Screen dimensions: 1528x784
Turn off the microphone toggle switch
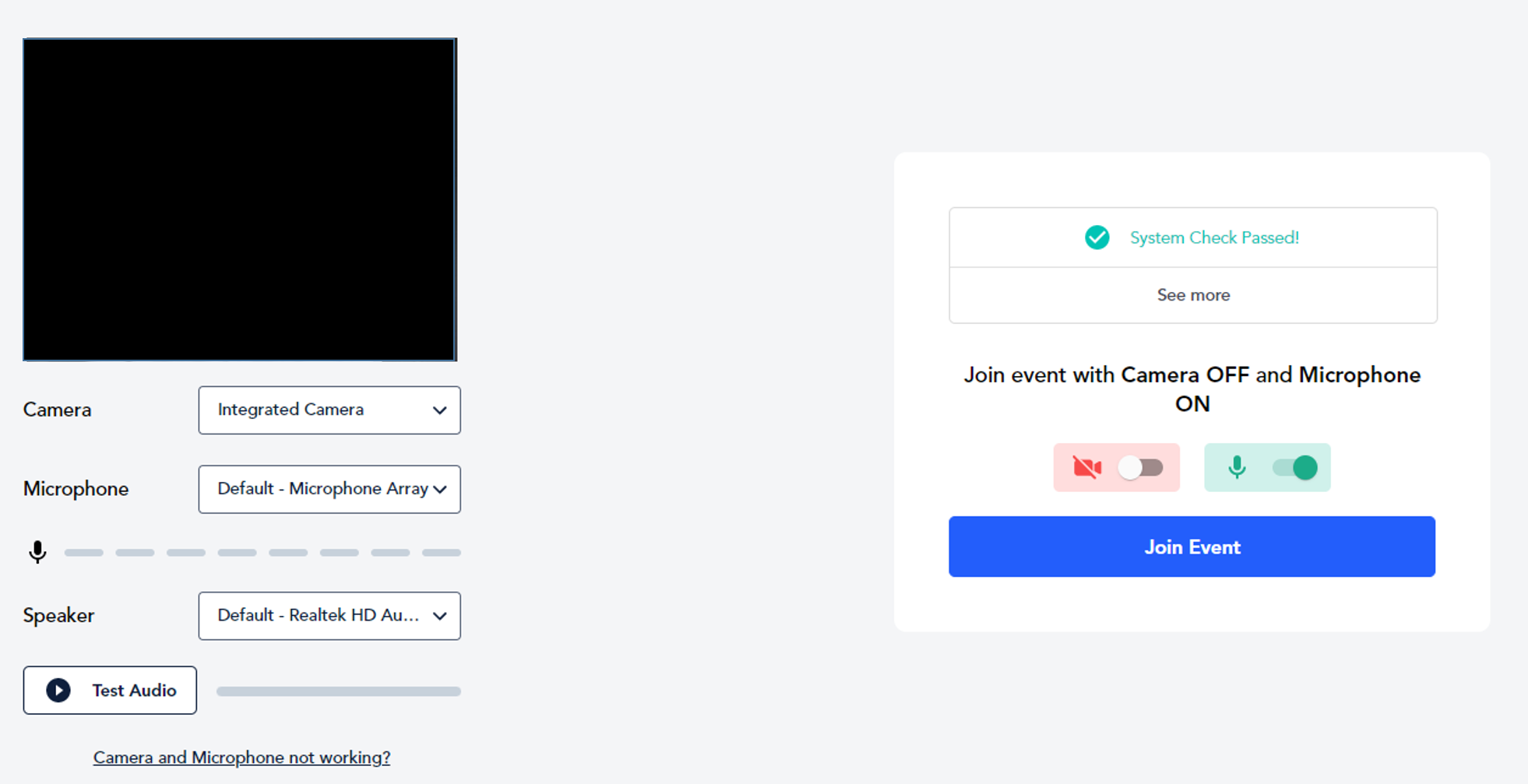pos(1294,467)
